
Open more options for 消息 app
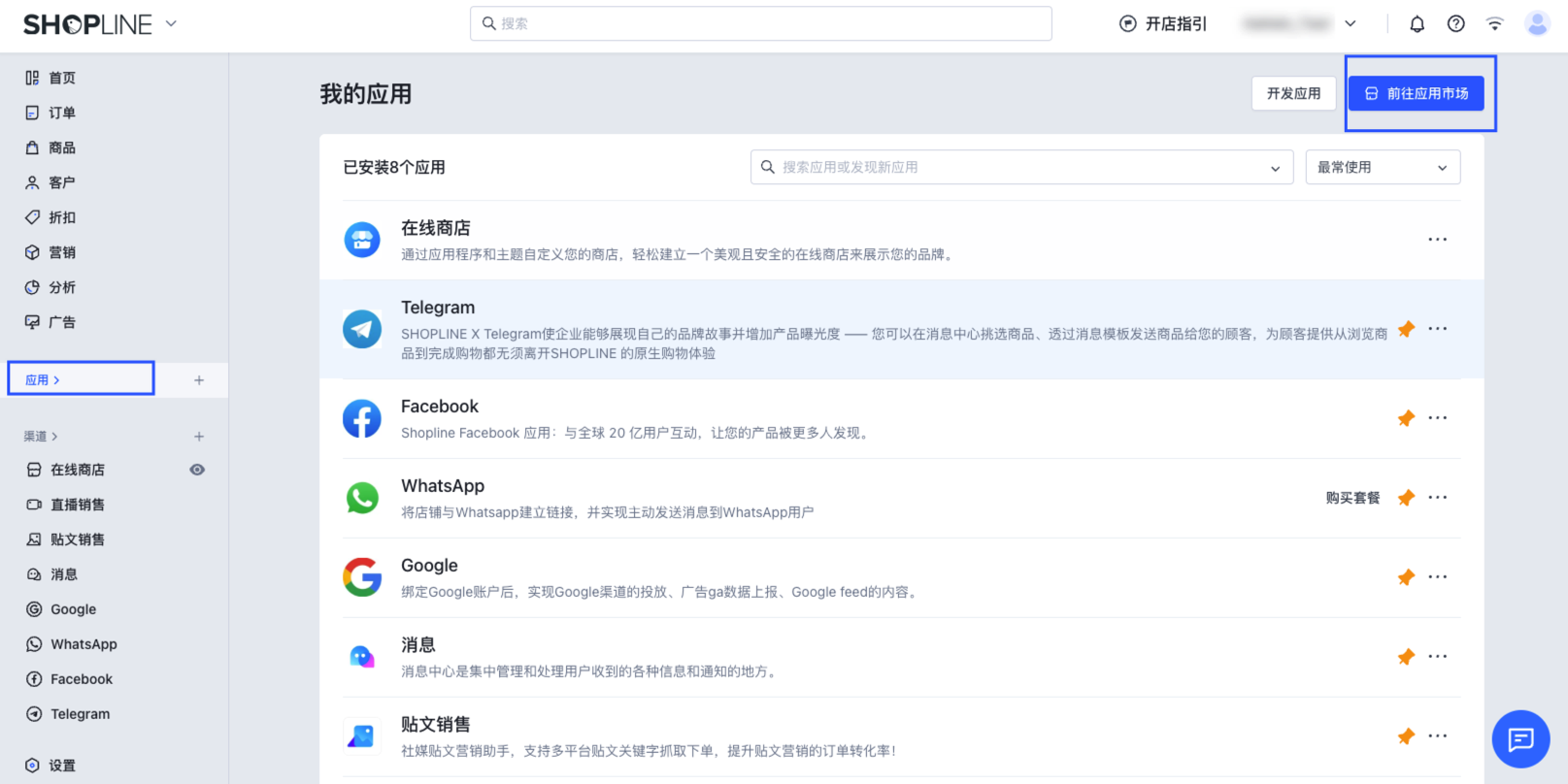[1438, 657]
